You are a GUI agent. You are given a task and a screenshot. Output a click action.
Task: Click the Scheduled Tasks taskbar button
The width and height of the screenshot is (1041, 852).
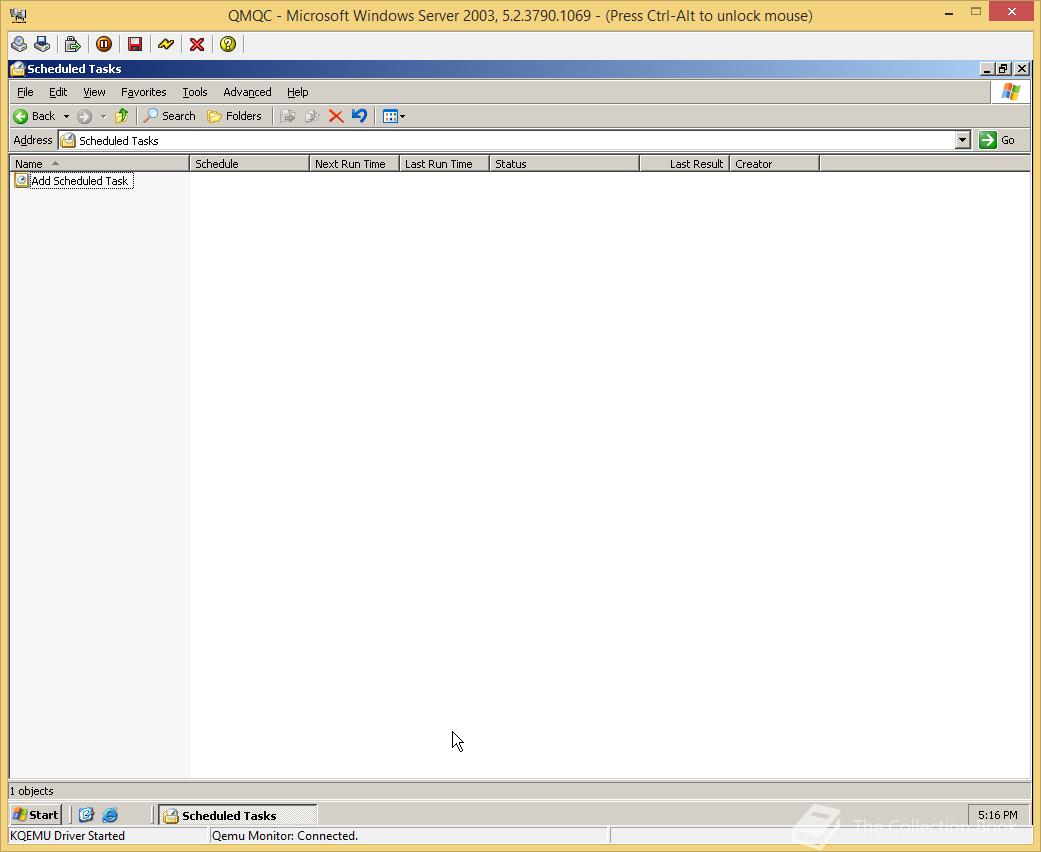(238, 815)
